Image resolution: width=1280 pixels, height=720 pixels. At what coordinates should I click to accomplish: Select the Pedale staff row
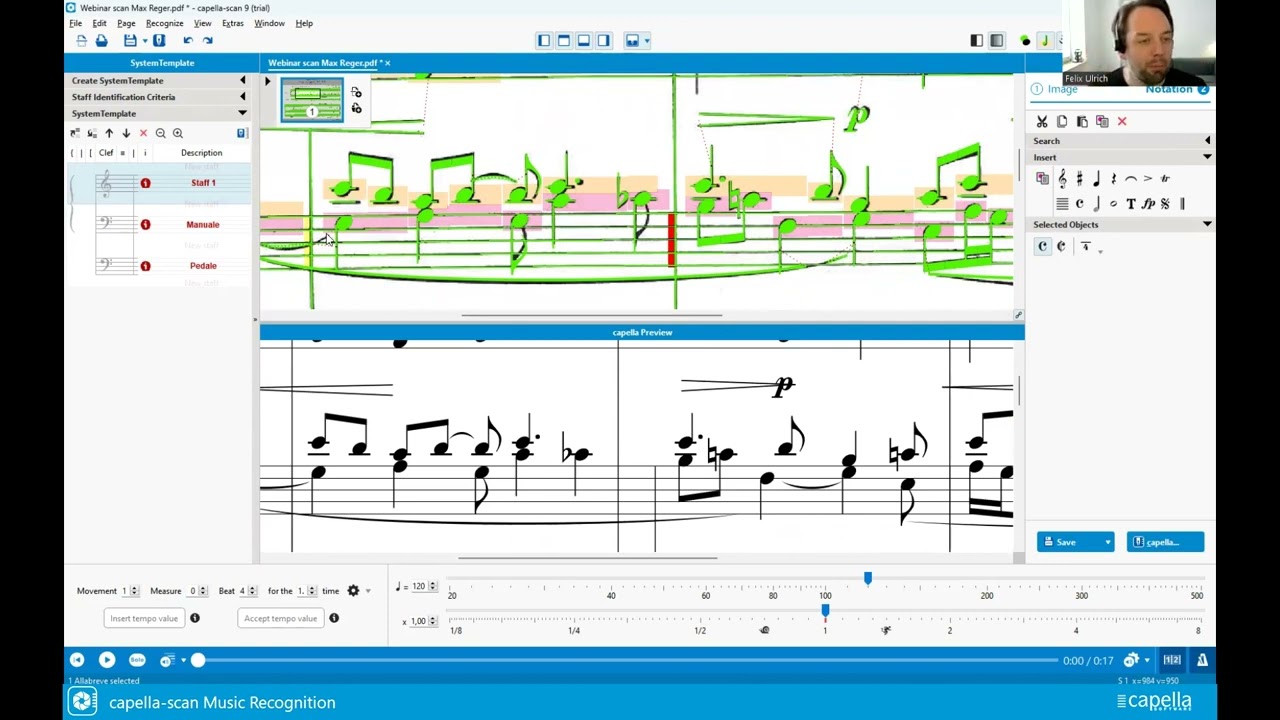coord(160,266)
